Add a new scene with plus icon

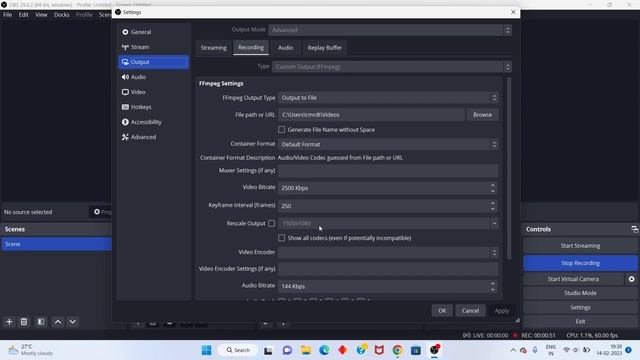tap(9, 322)
